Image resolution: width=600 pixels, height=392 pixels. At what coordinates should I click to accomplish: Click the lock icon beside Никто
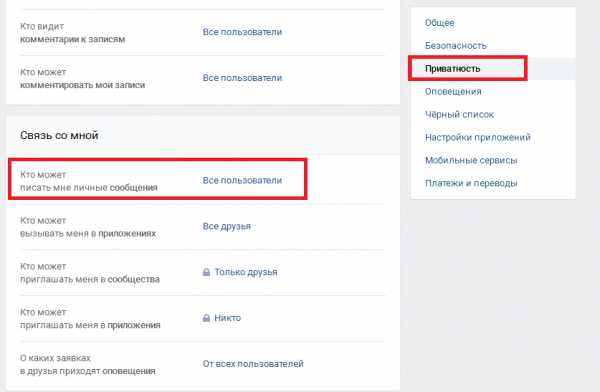206,318
